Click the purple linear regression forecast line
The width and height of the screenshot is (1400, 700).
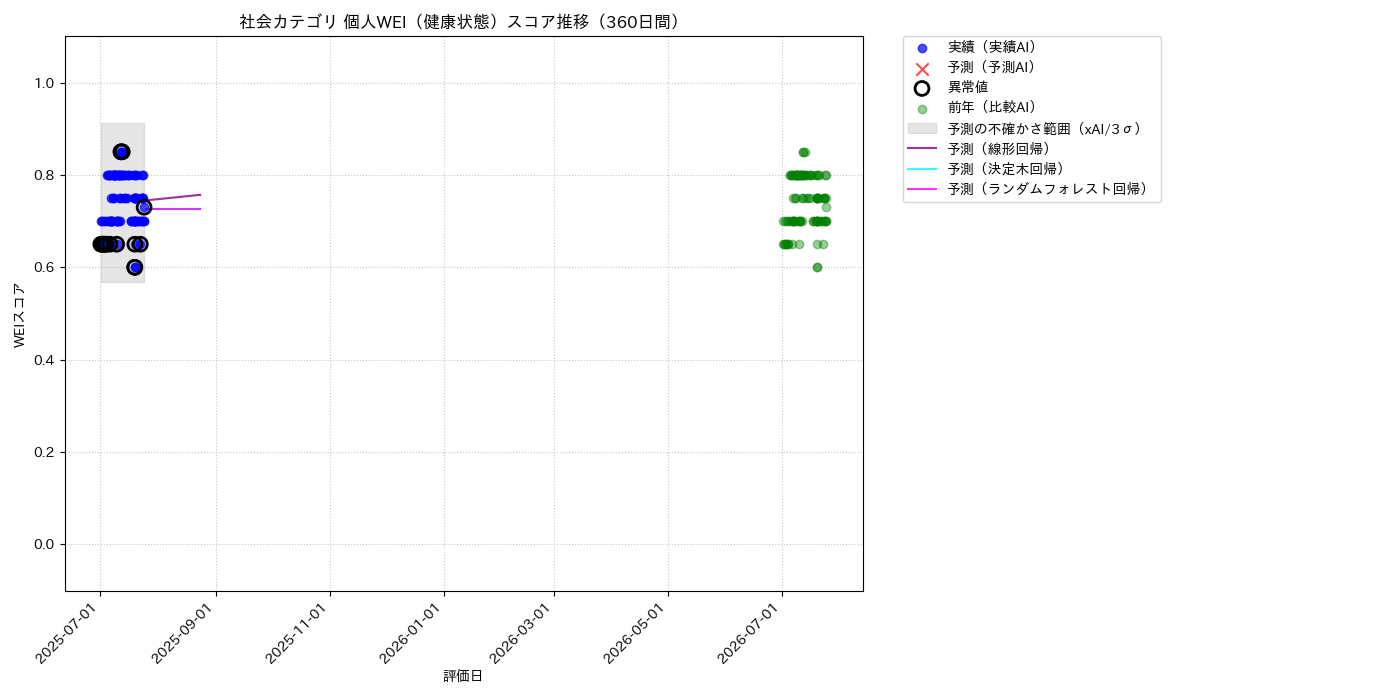[x=173, y=198]
